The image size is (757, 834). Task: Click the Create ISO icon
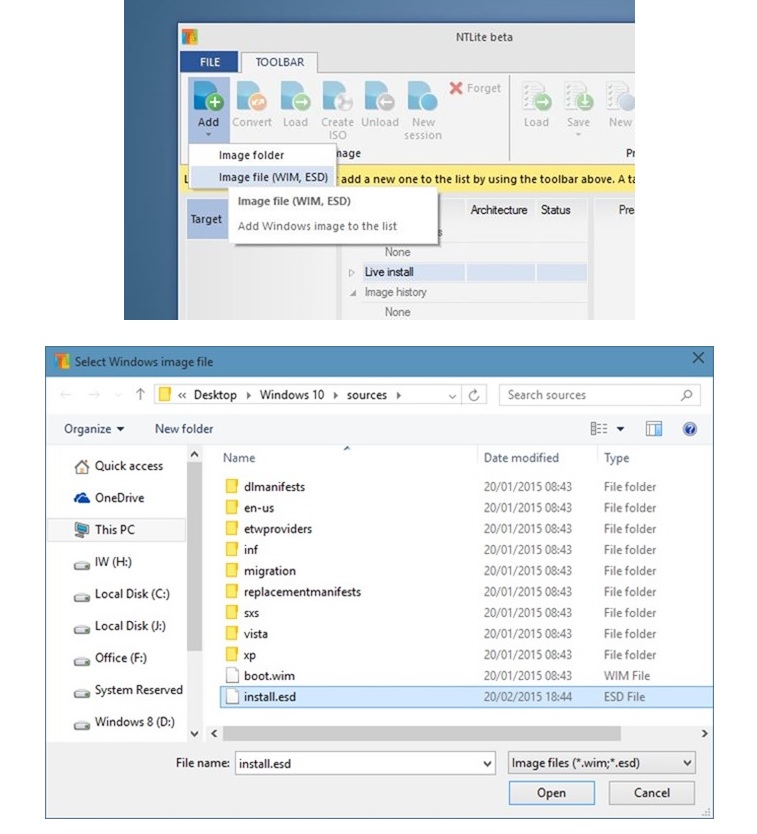click(337, 96)
